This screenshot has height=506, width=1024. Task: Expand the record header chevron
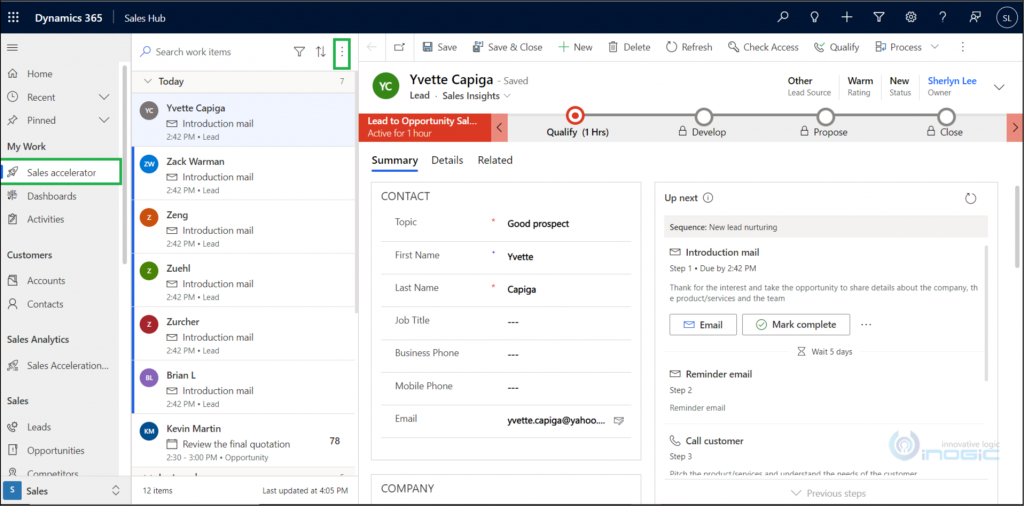999,87
